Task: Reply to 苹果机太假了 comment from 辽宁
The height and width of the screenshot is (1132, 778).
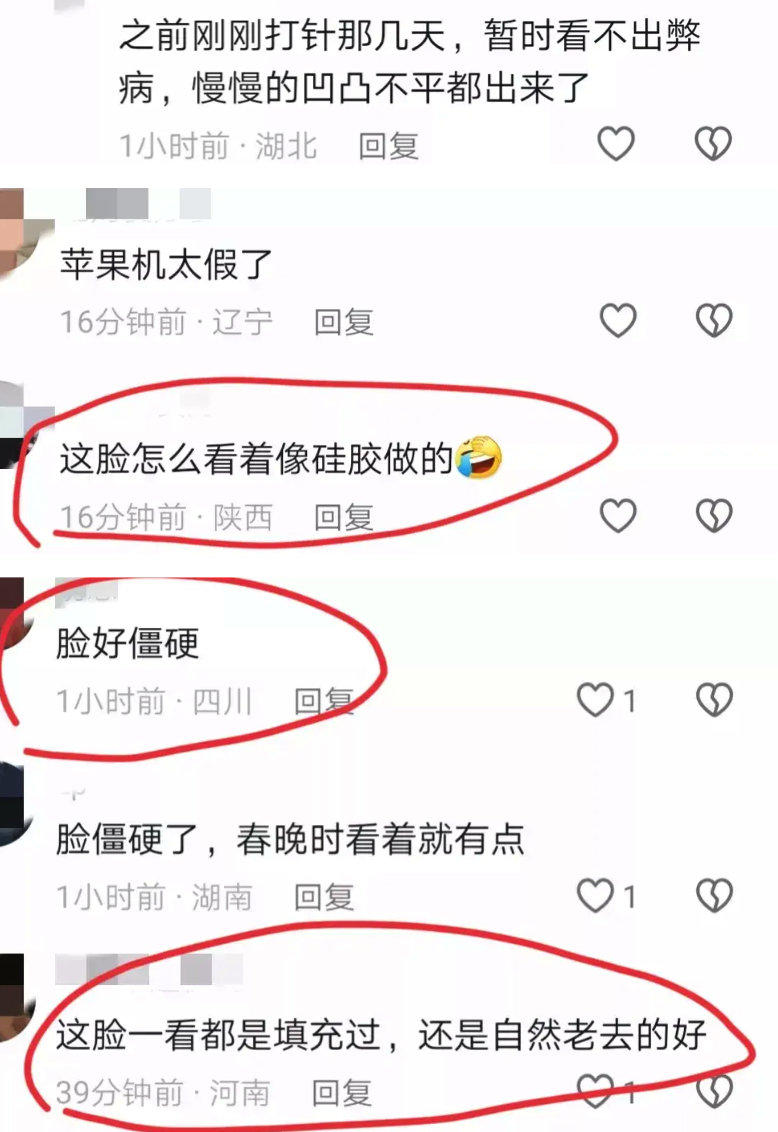Action: 344,322
